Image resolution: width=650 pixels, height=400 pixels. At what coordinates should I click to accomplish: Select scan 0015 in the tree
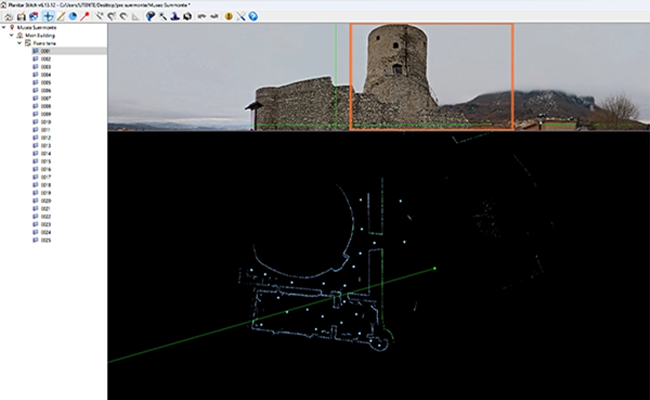click(x=46, y=161)
